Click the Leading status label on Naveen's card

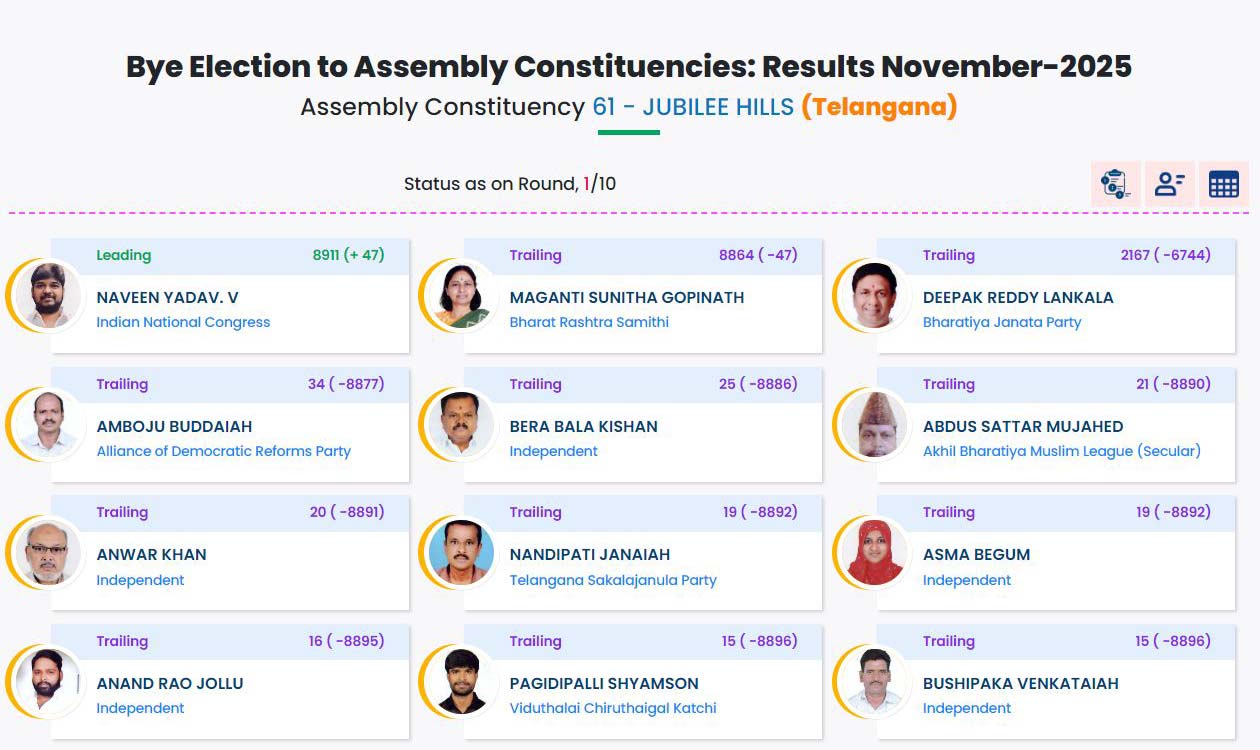click(x=123, y=255)
